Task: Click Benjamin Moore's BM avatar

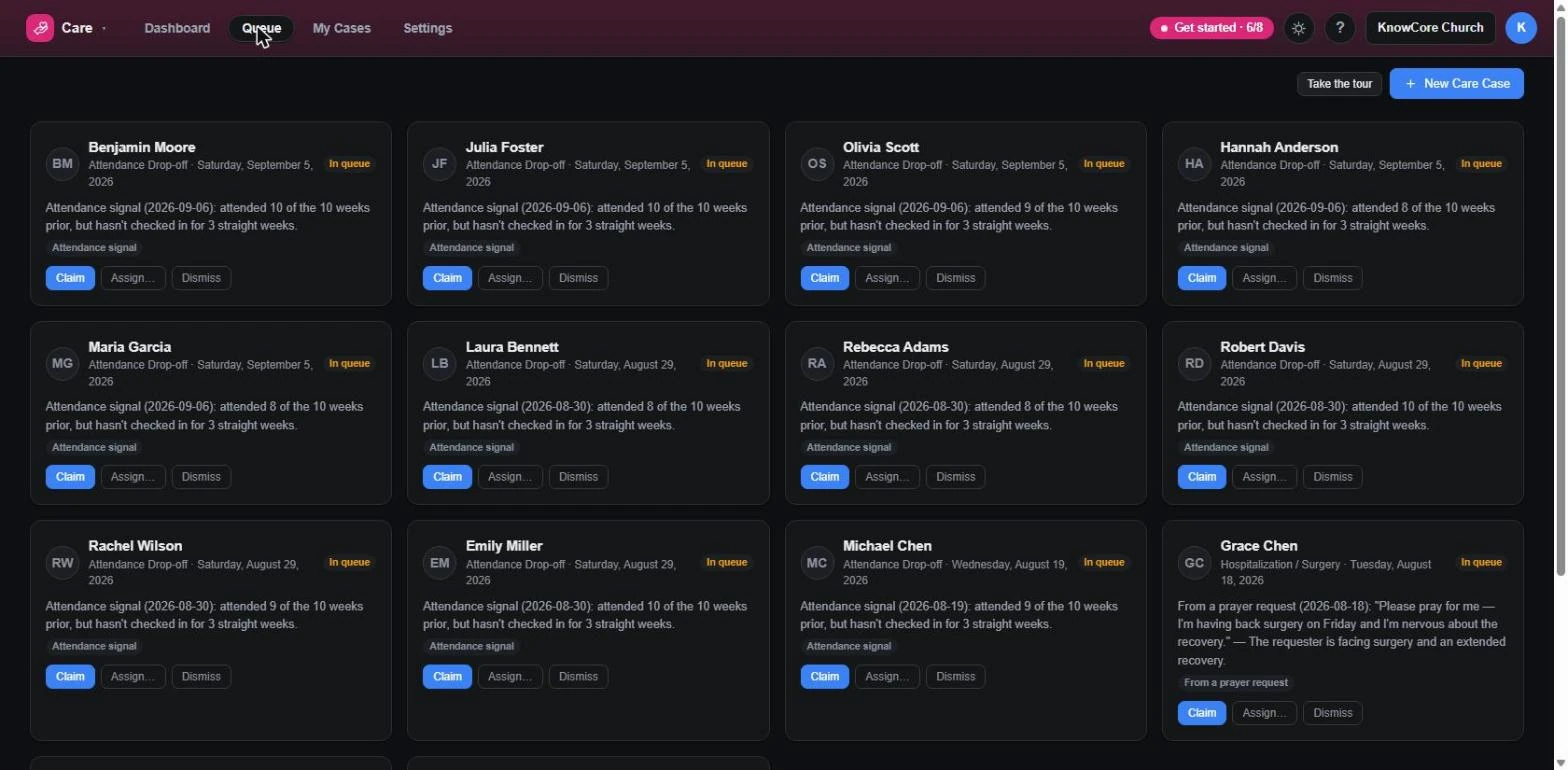Action: 62,164
